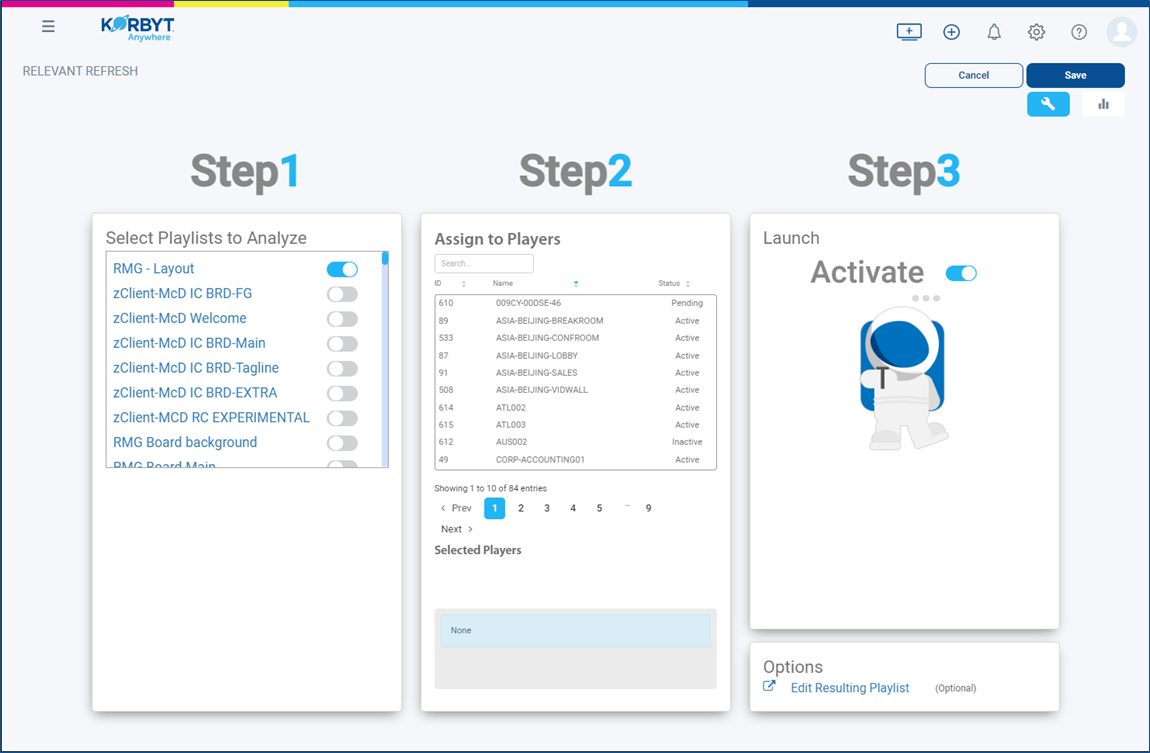Click the Save button
Screen dimensions: 1150x753
tap(1075, 75)
